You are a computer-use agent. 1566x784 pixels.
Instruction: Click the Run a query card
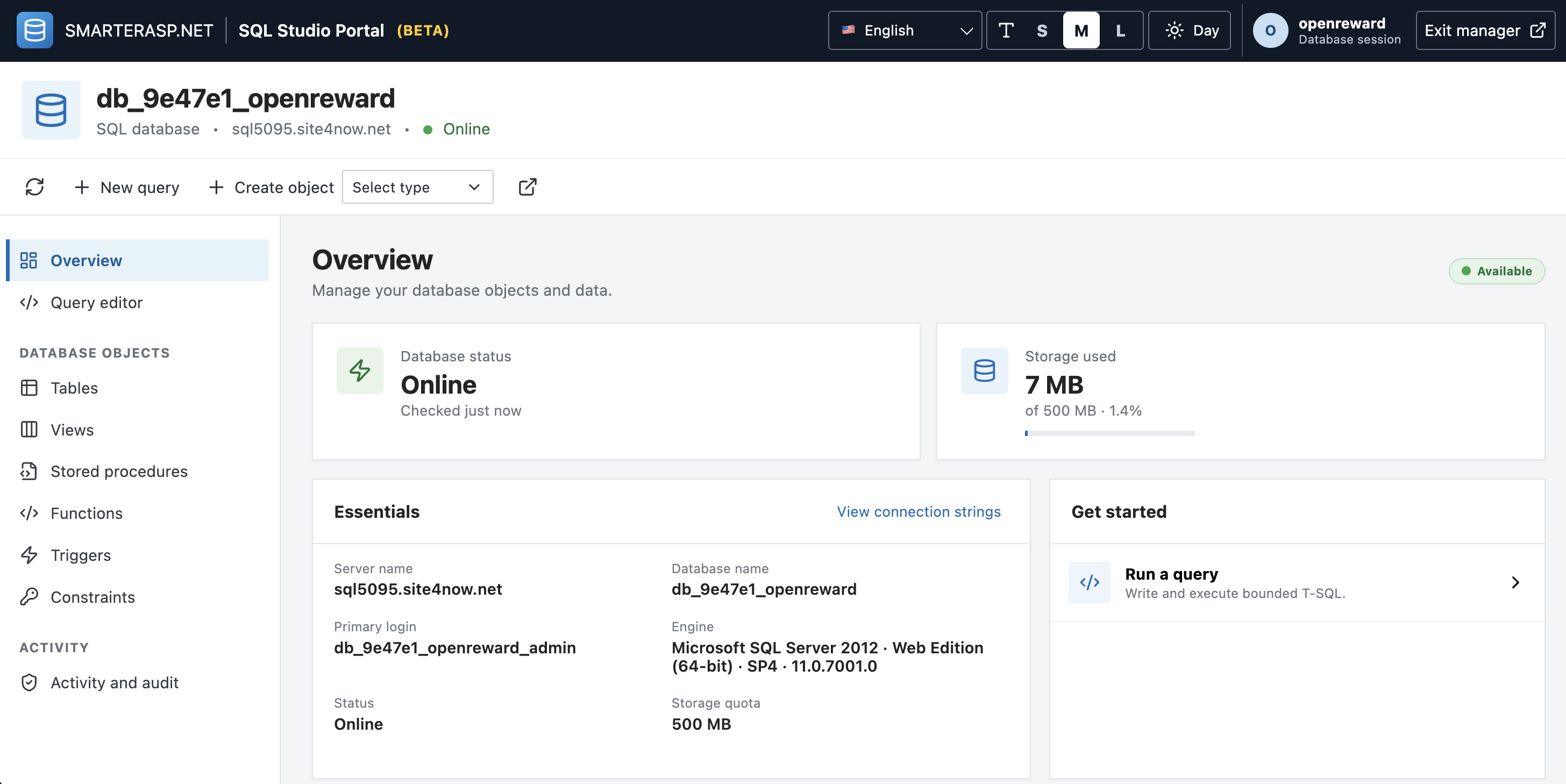pos(1297,582)
